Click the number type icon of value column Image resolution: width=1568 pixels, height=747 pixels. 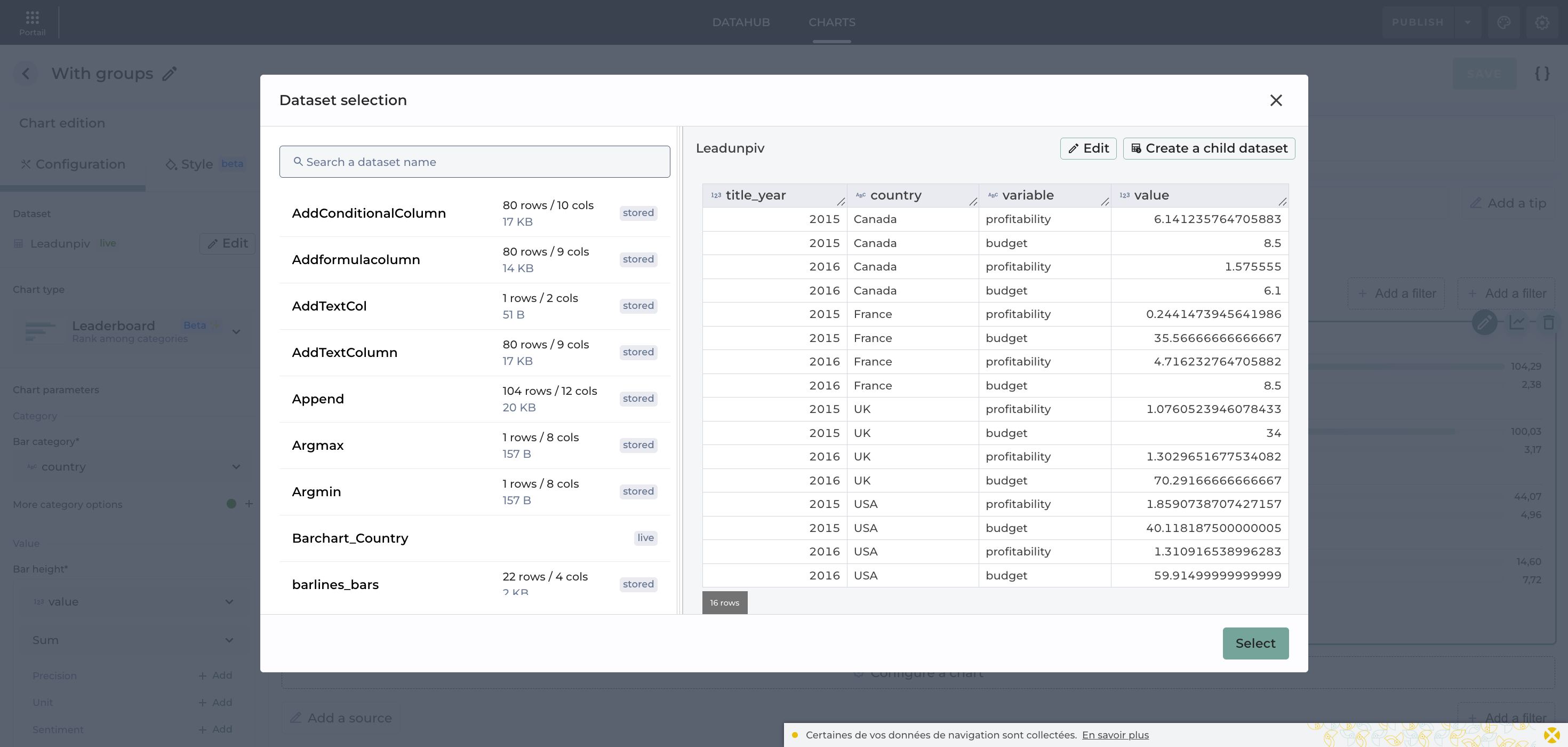(1124, 195)
